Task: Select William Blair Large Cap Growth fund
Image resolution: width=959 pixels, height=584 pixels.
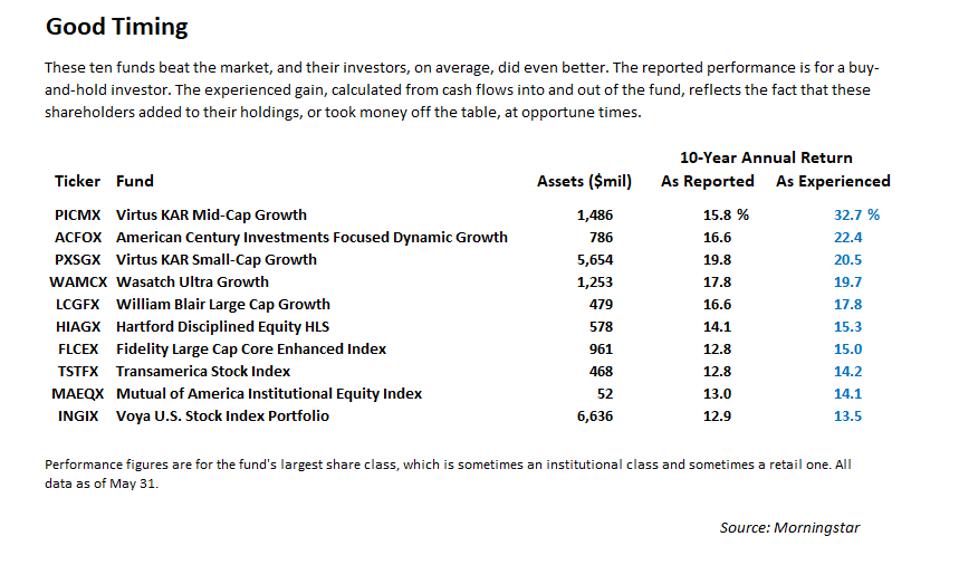Action: [223, 304]
